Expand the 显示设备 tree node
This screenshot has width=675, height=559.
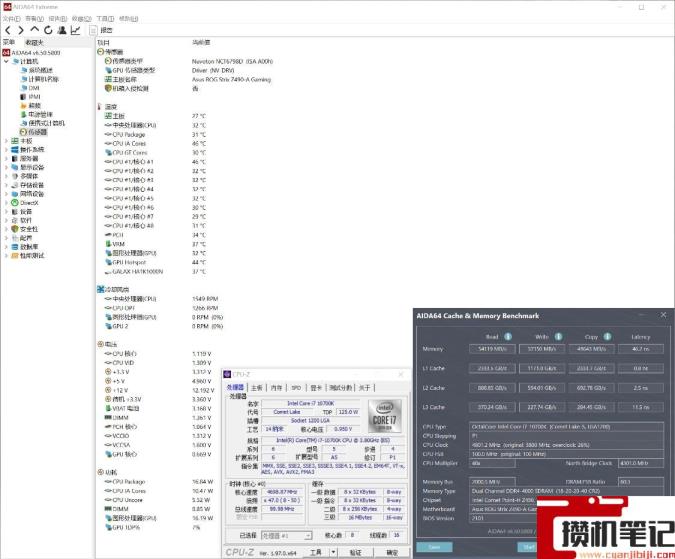(x=6, y=167)
